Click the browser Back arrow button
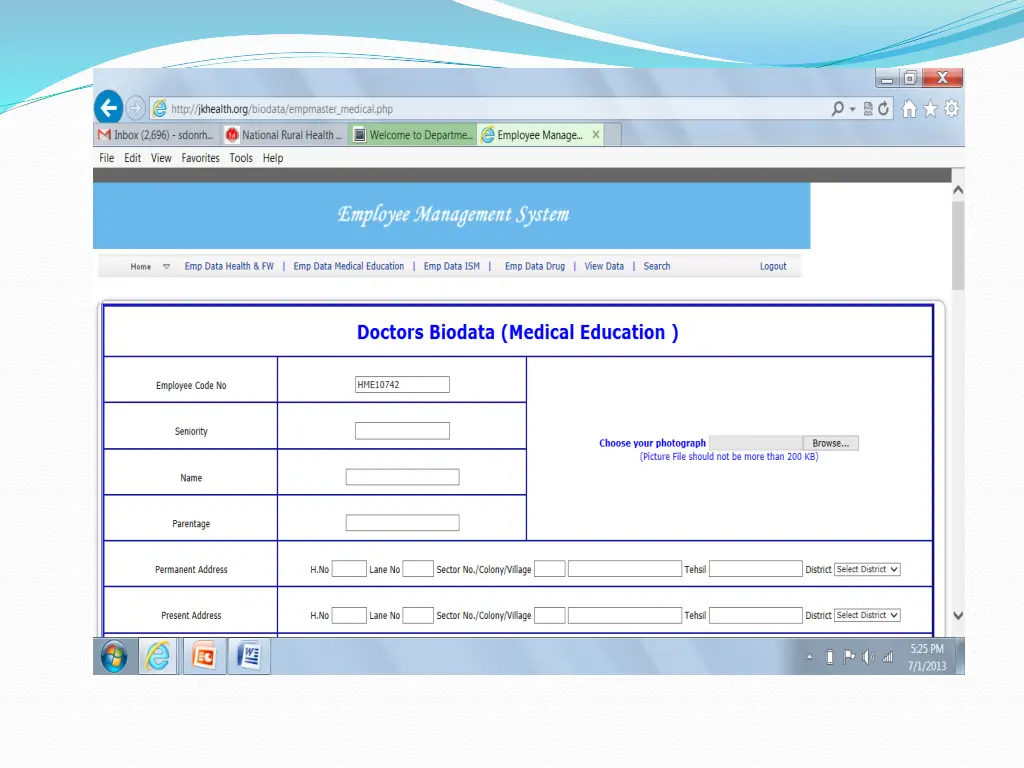1024x768 pixels. (108, 108)
